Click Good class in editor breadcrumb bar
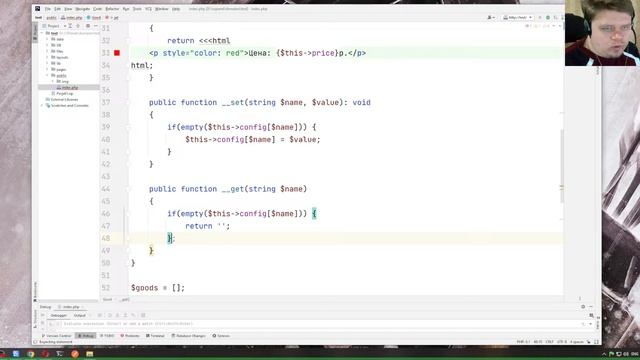The width and height of the screenshot is (640, 360). coord(107,299)
